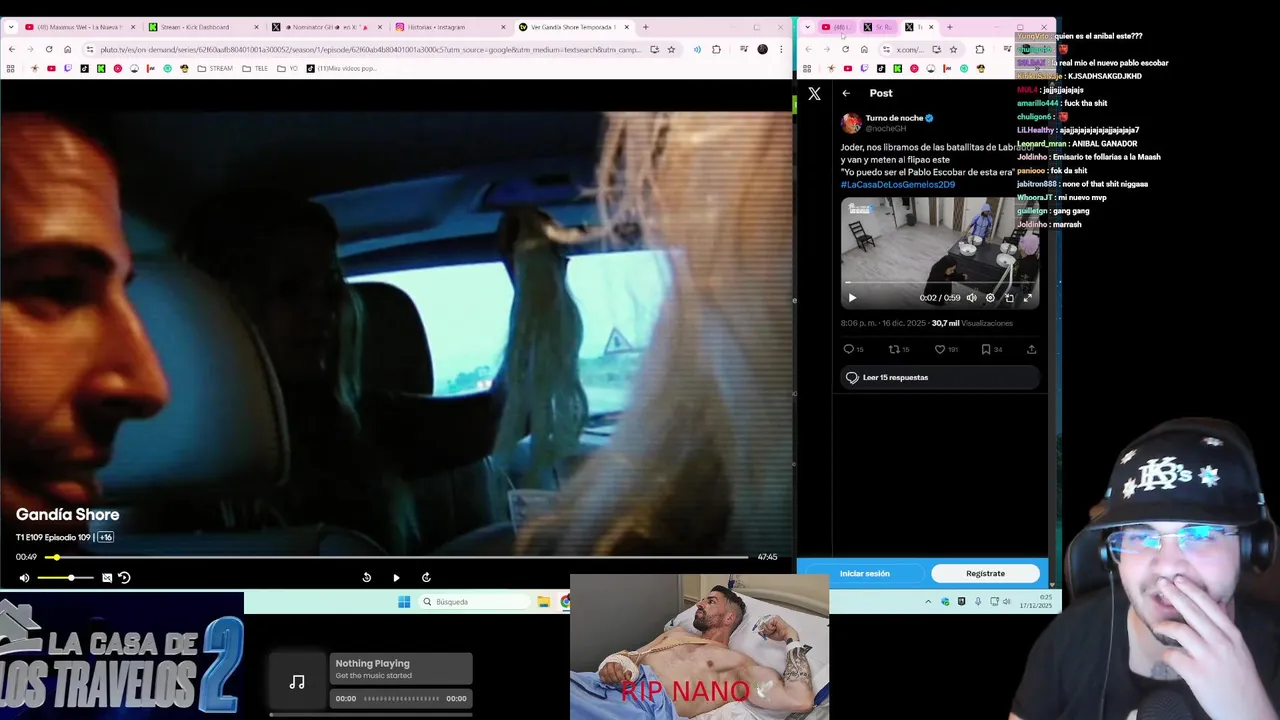Viewport: 1280px width, 720px height.
Task: Go home in left browser window
Action: pyautogui.click(x=67, y=49)
